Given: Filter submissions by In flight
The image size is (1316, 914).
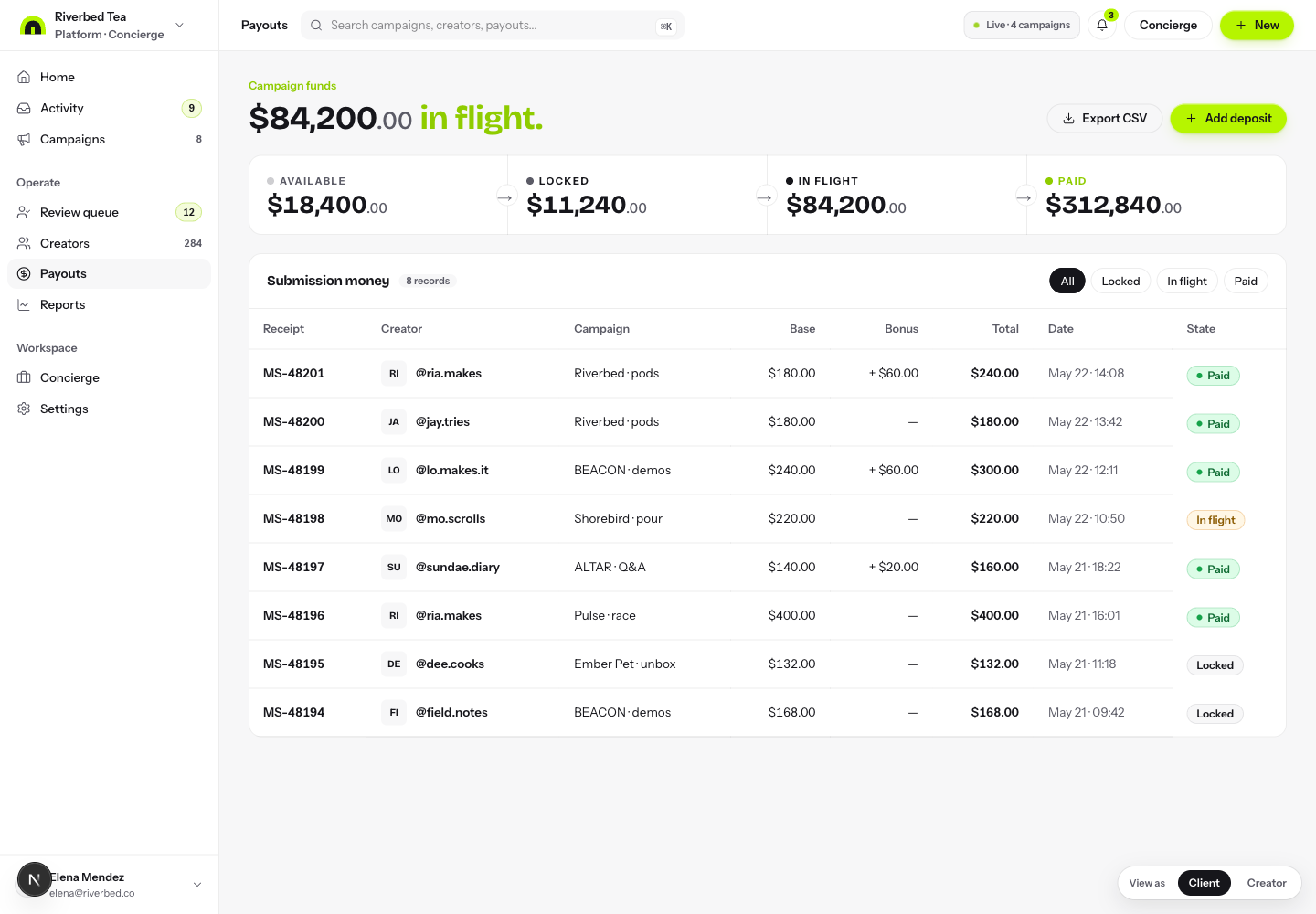Looking at the screenshot, I should [x=1187, y=281].
